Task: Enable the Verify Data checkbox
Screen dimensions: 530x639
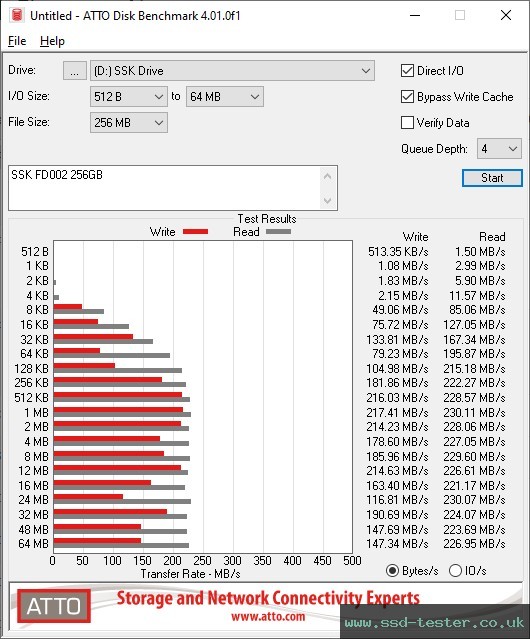Action: coord(407,123)
